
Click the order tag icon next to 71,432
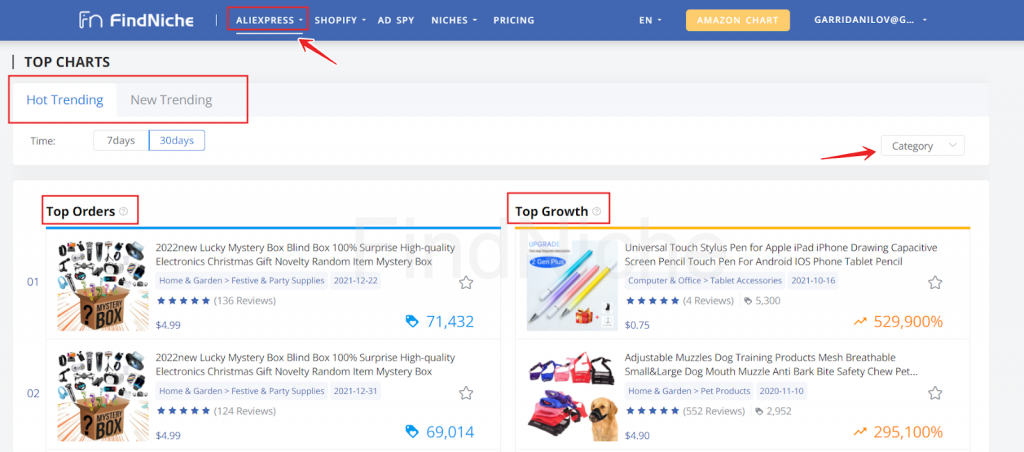412,321
